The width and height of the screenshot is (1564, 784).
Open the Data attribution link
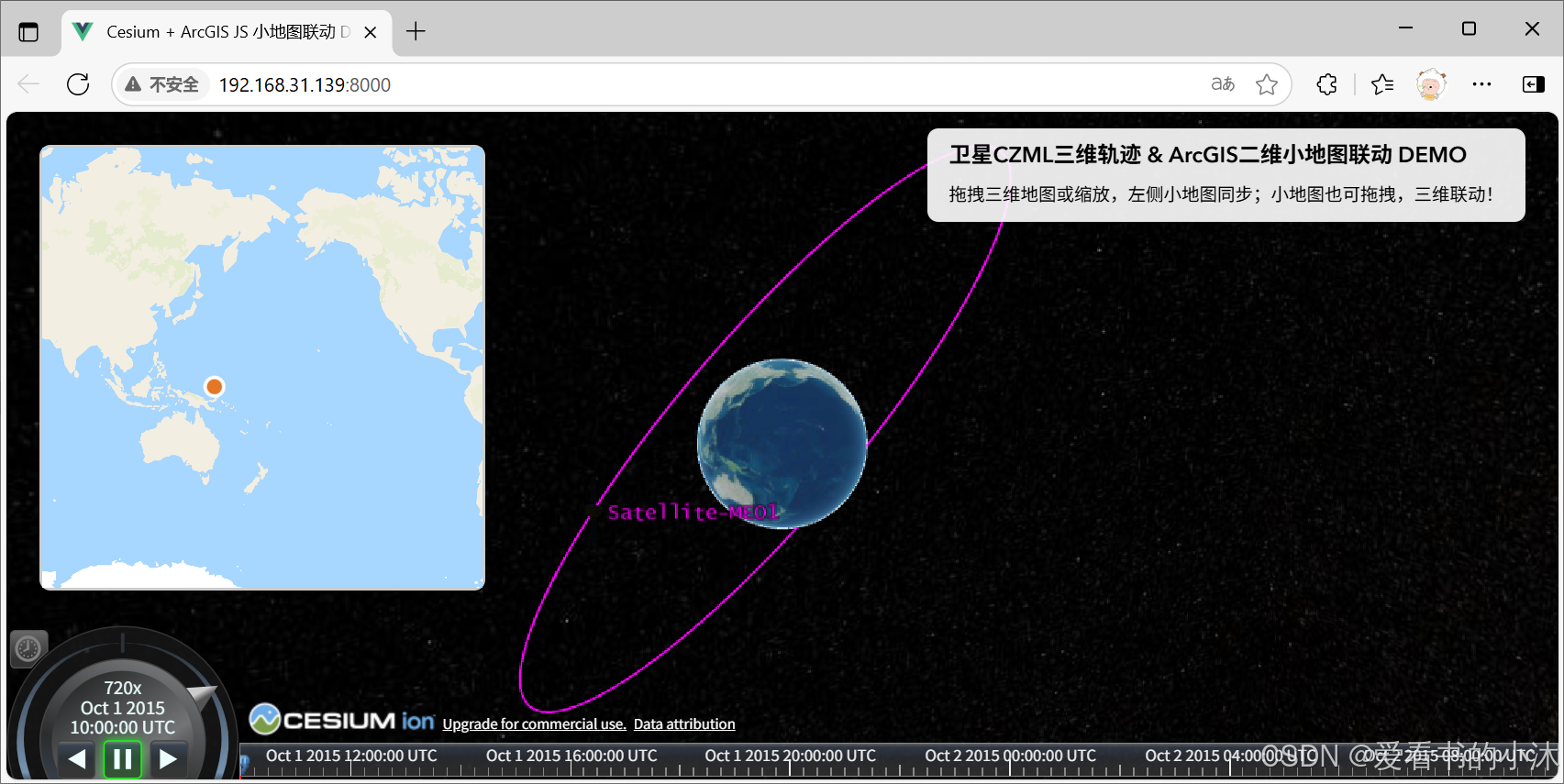684,723
